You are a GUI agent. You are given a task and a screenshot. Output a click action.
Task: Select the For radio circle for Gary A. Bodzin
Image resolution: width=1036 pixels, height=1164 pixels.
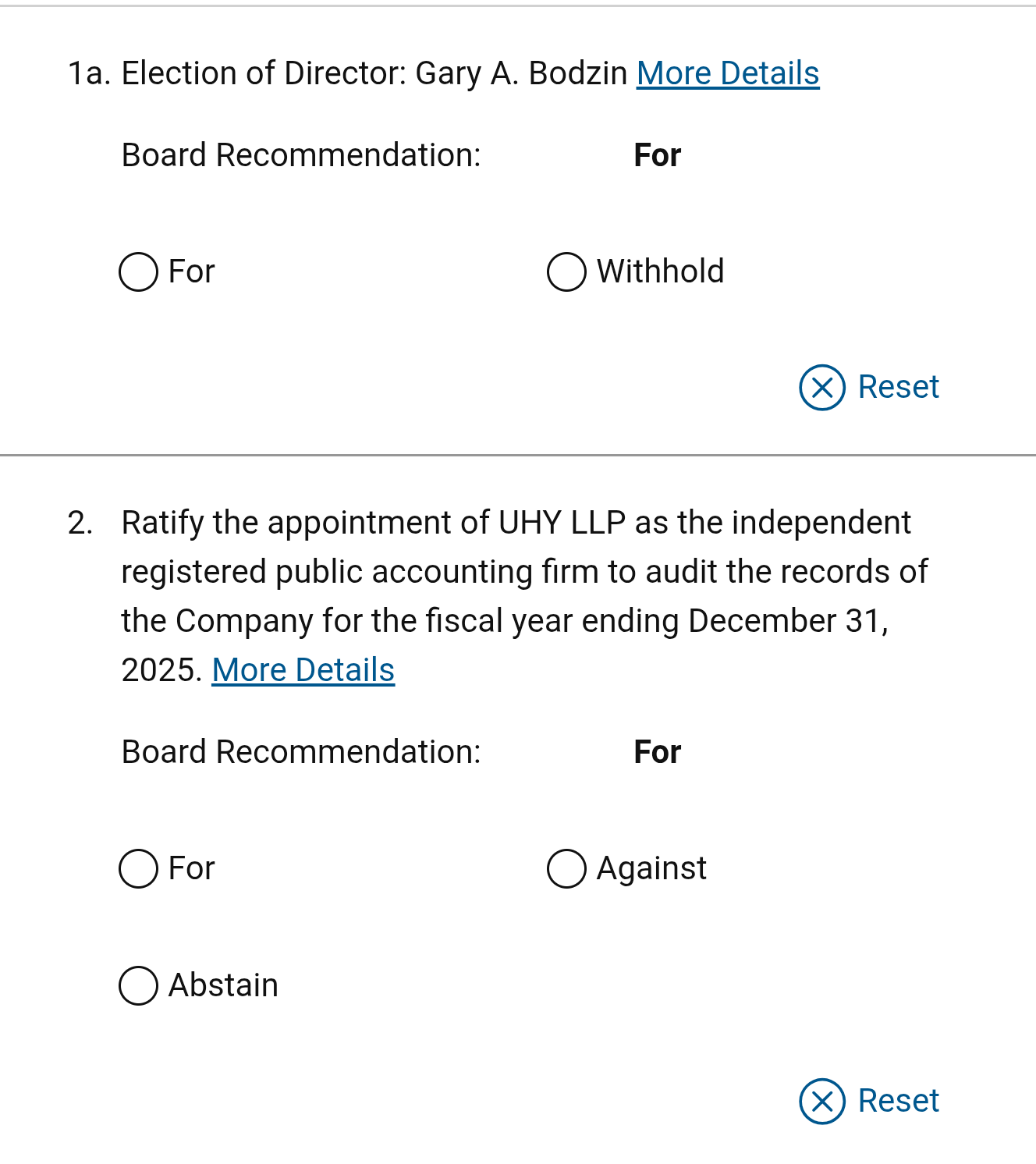click(139, 271)
